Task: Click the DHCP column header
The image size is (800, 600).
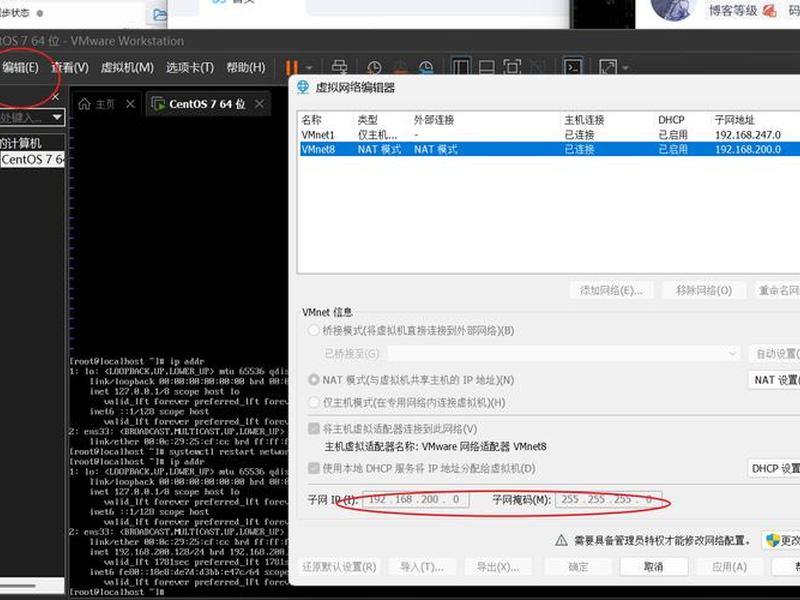Action: [x=671, y=120]
